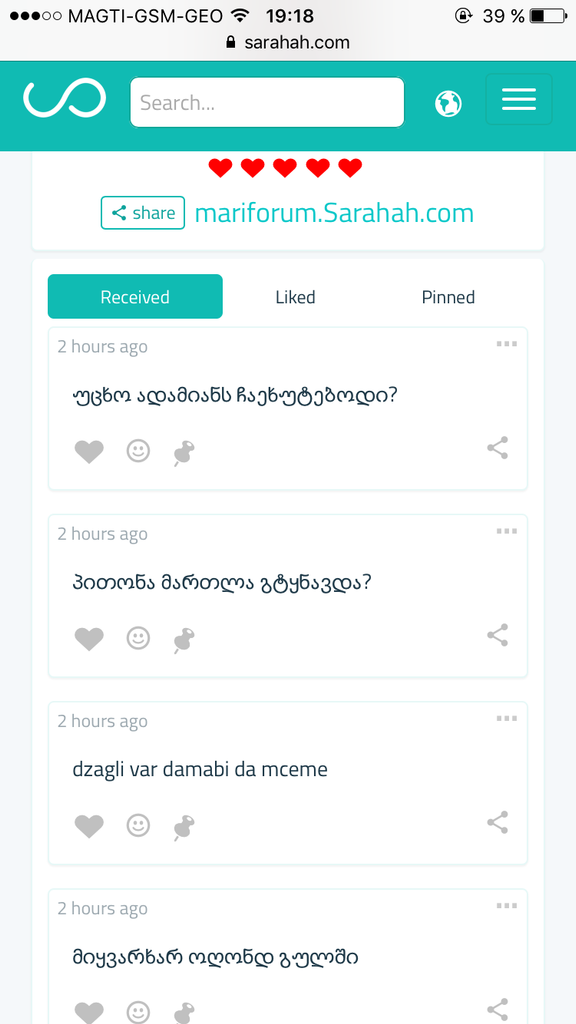Open three-dot menu on the third message
Screen dimensions: 576x1024
[507, 717]
